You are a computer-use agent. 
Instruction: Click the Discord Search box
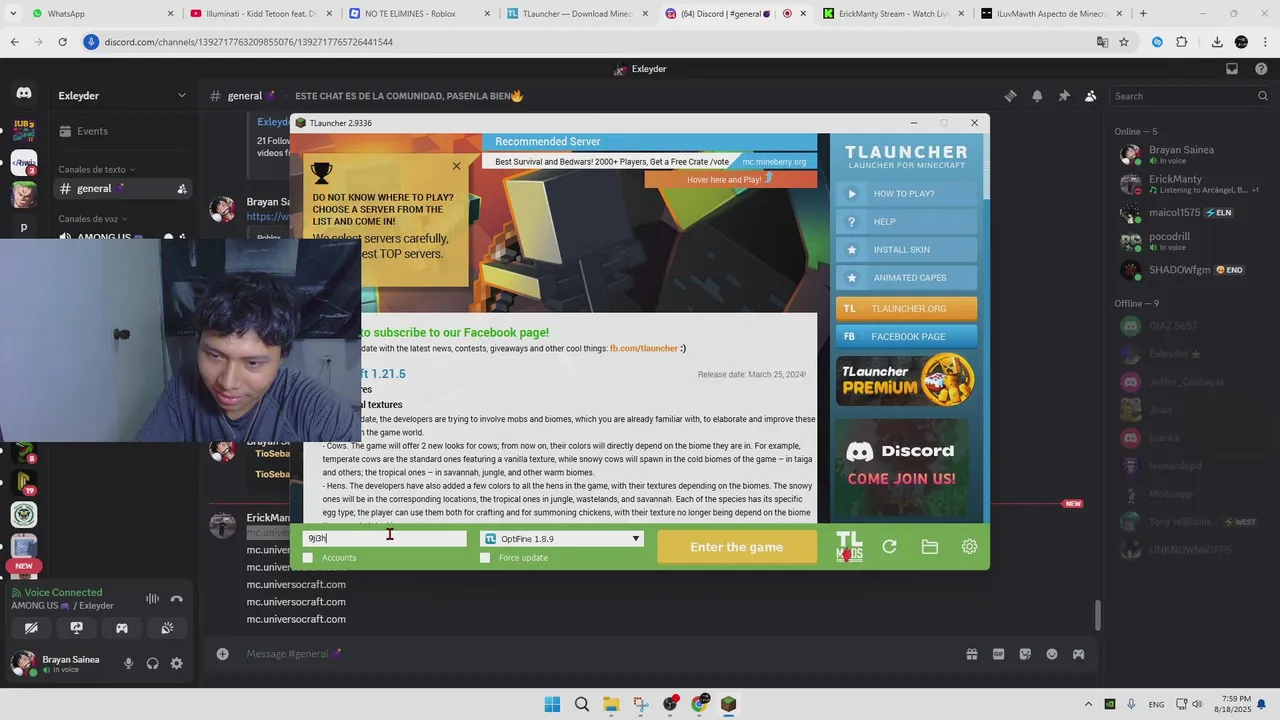click(1189, 96)
